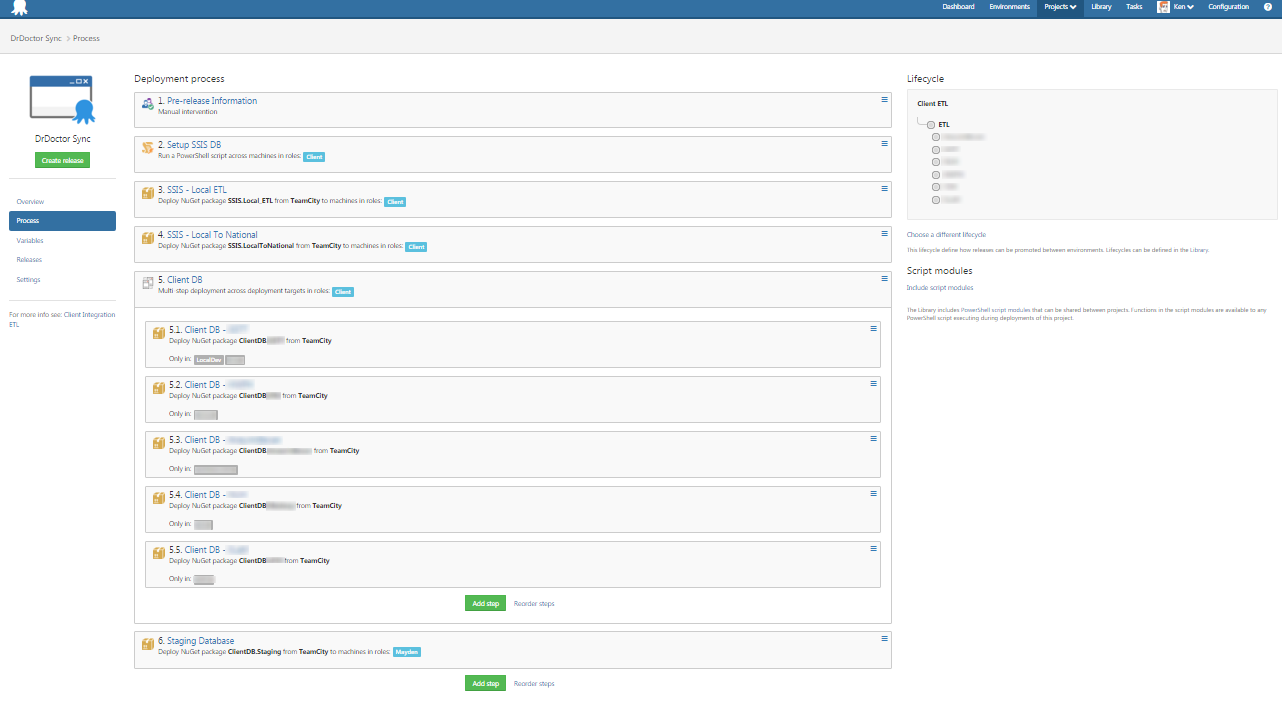Open the Library tab in top navigation

coord(1101,7)
